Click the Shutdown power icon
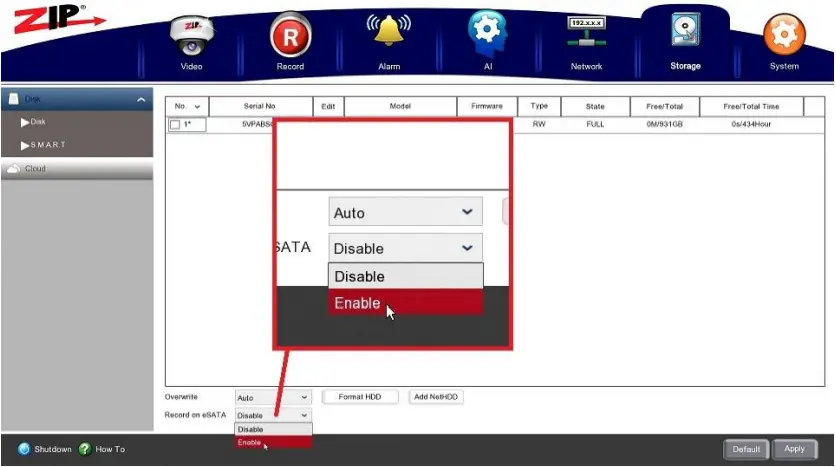Screen dimensions: 836x467 pos(24,449)
